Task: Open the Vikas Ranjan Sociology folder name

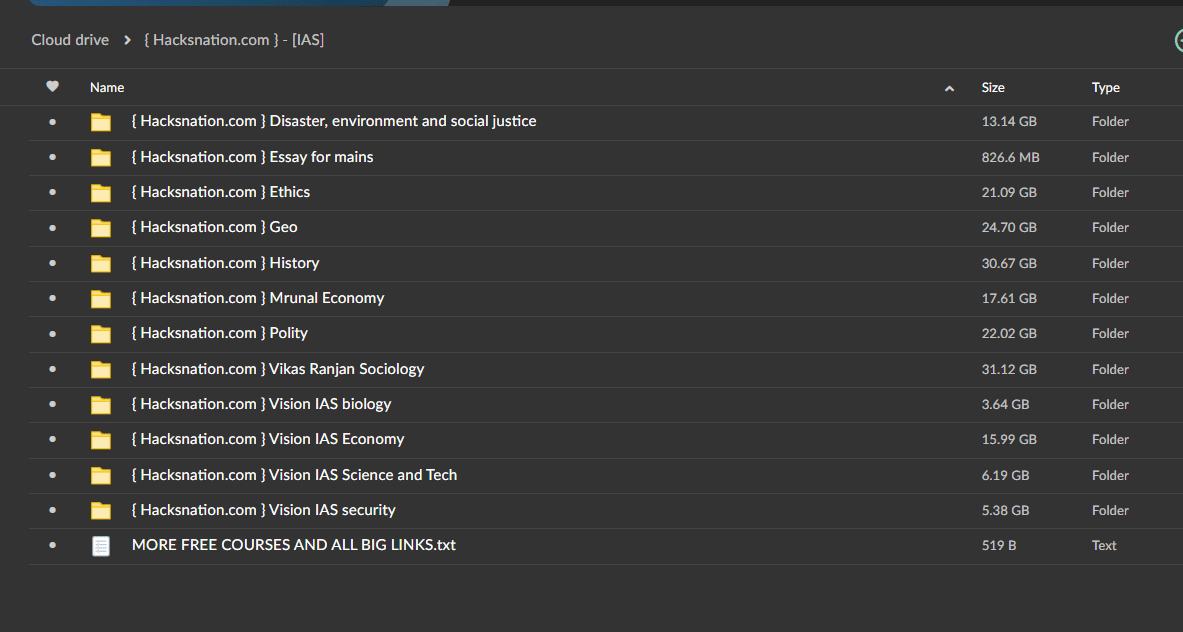Action: click(x=278, y=369)
